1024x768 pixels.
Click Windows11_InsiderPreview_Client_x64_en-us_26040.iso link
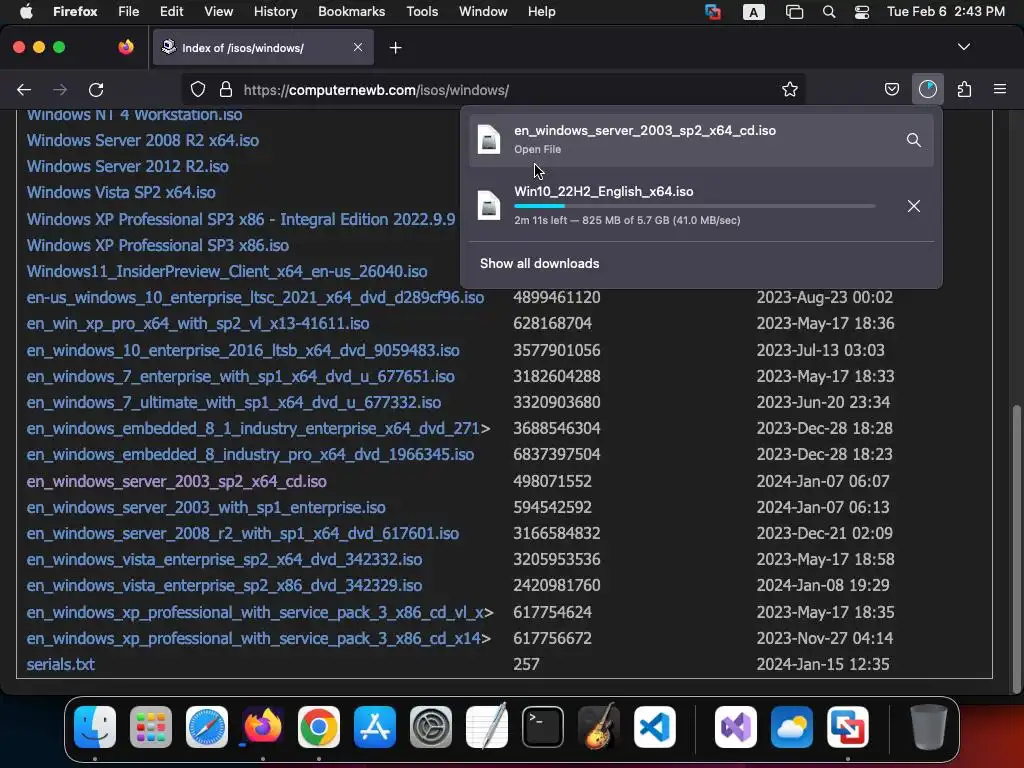(227, 272)
